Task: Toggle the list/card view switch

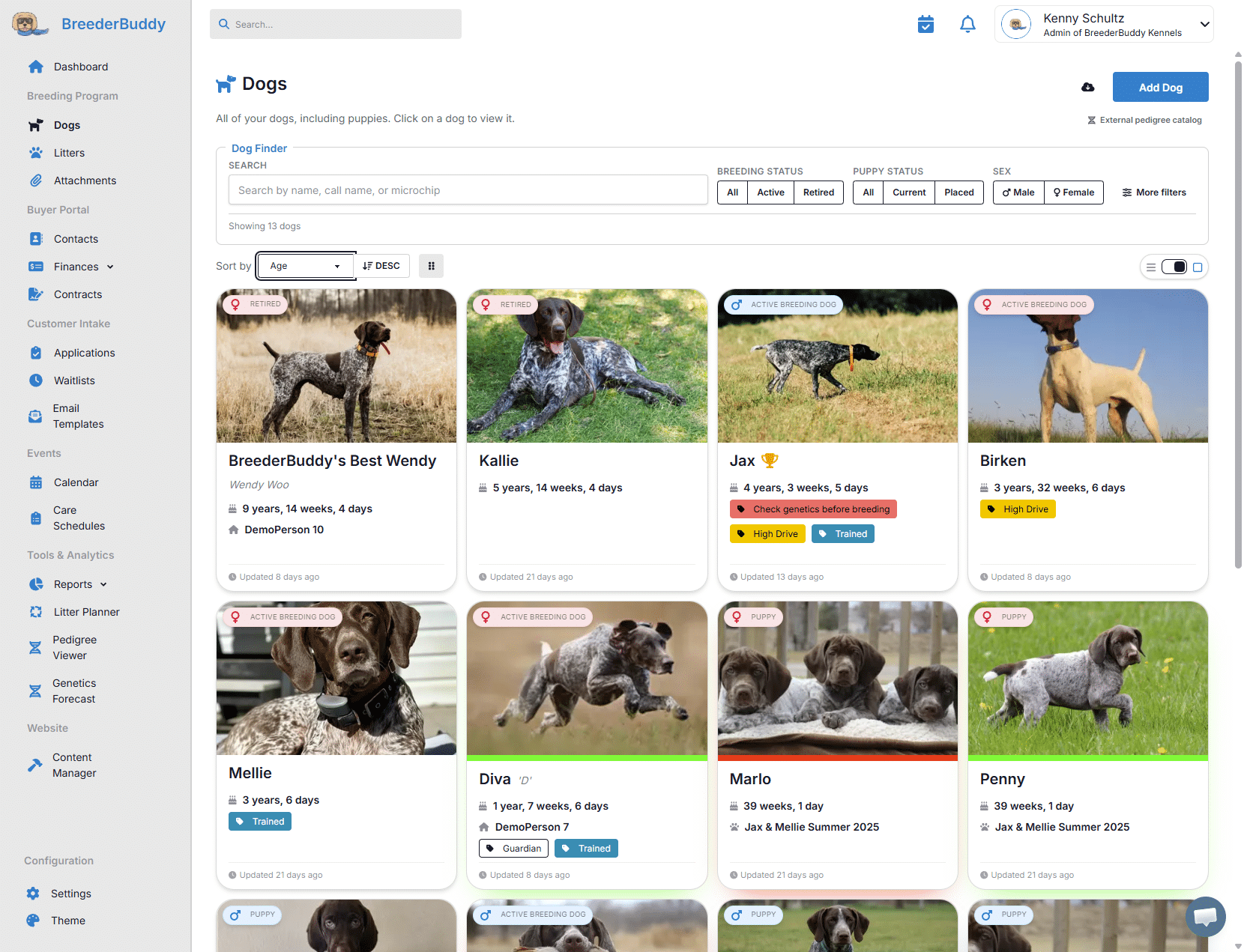Action: point(1174,267)
